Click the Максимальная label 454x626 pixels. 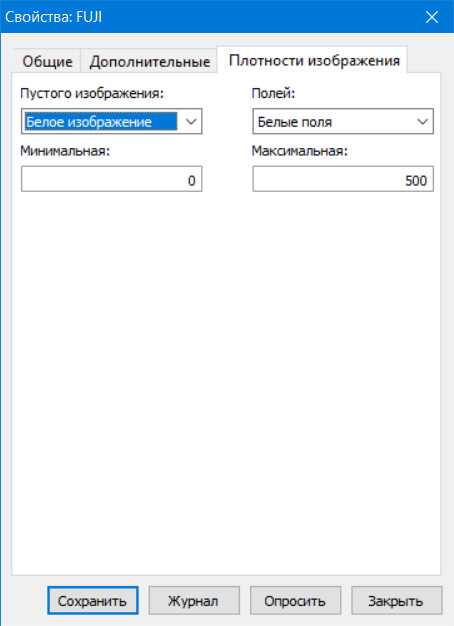coord(299,151)
